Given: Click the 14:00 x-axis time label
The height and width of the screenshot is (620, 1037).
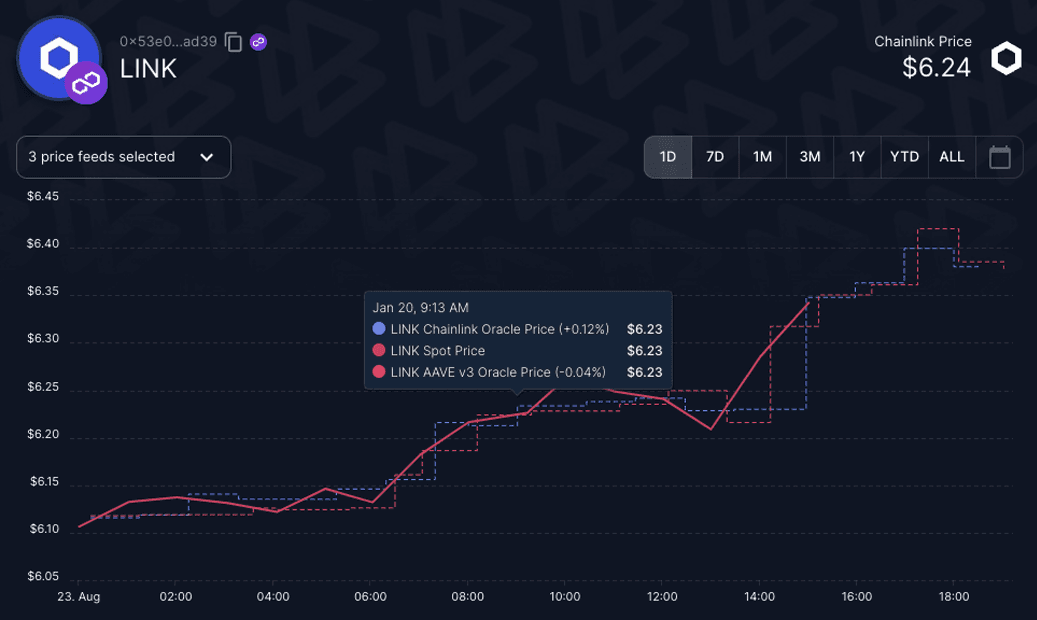Looking at the screenshot, I should (759, 597).
